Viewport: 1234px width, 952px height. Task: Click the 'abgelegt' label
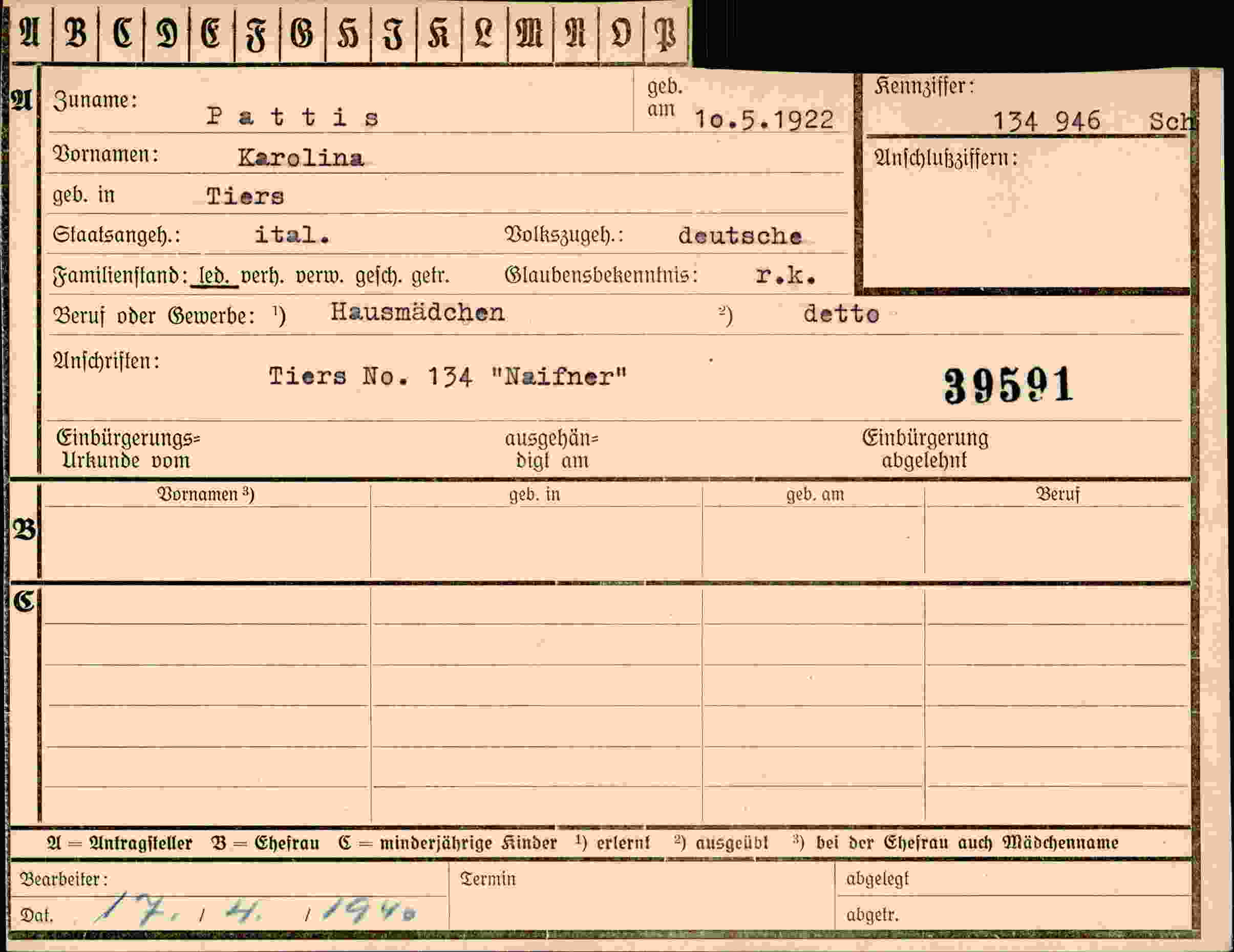(878, 879)
